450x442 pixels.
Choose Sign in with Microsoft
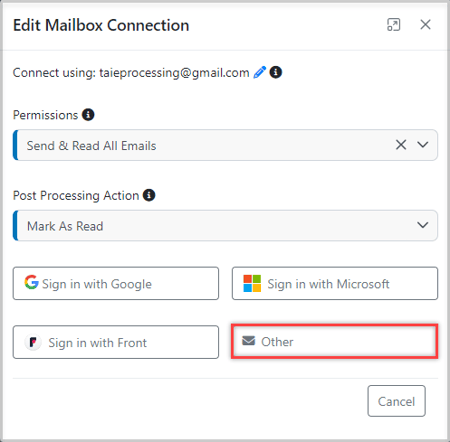pos(335,283)
